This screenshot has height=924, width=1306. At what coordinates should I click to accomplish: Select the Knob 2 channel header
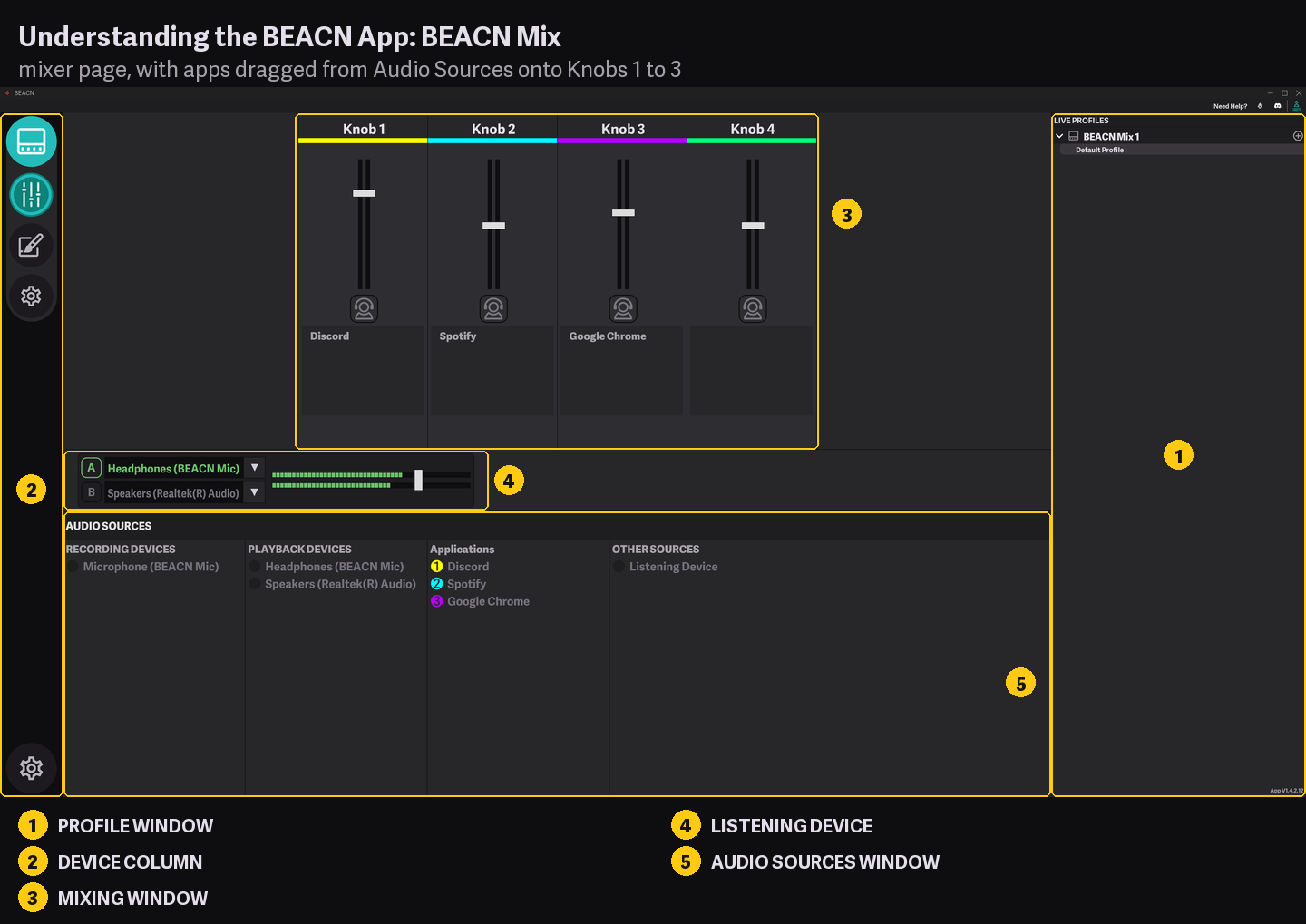pyautogui.click(x=493, y=129)
